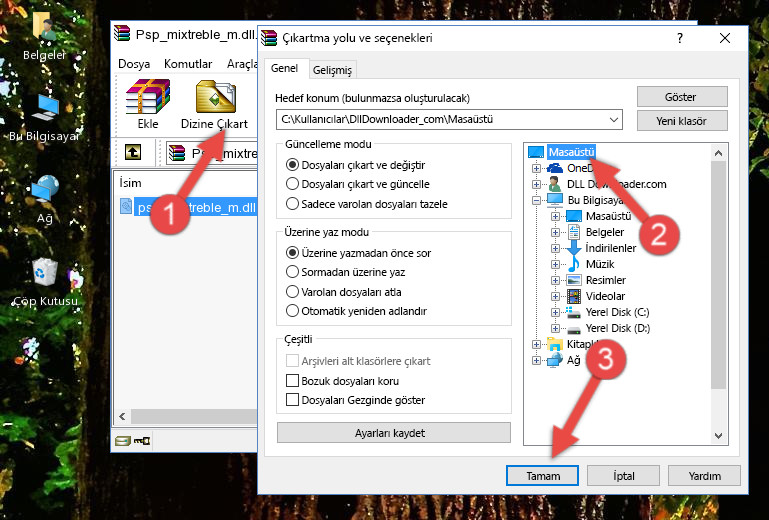Select Ağ network node in tree
The height and width of the screenshot is (520, 769).
coord(573,360)
